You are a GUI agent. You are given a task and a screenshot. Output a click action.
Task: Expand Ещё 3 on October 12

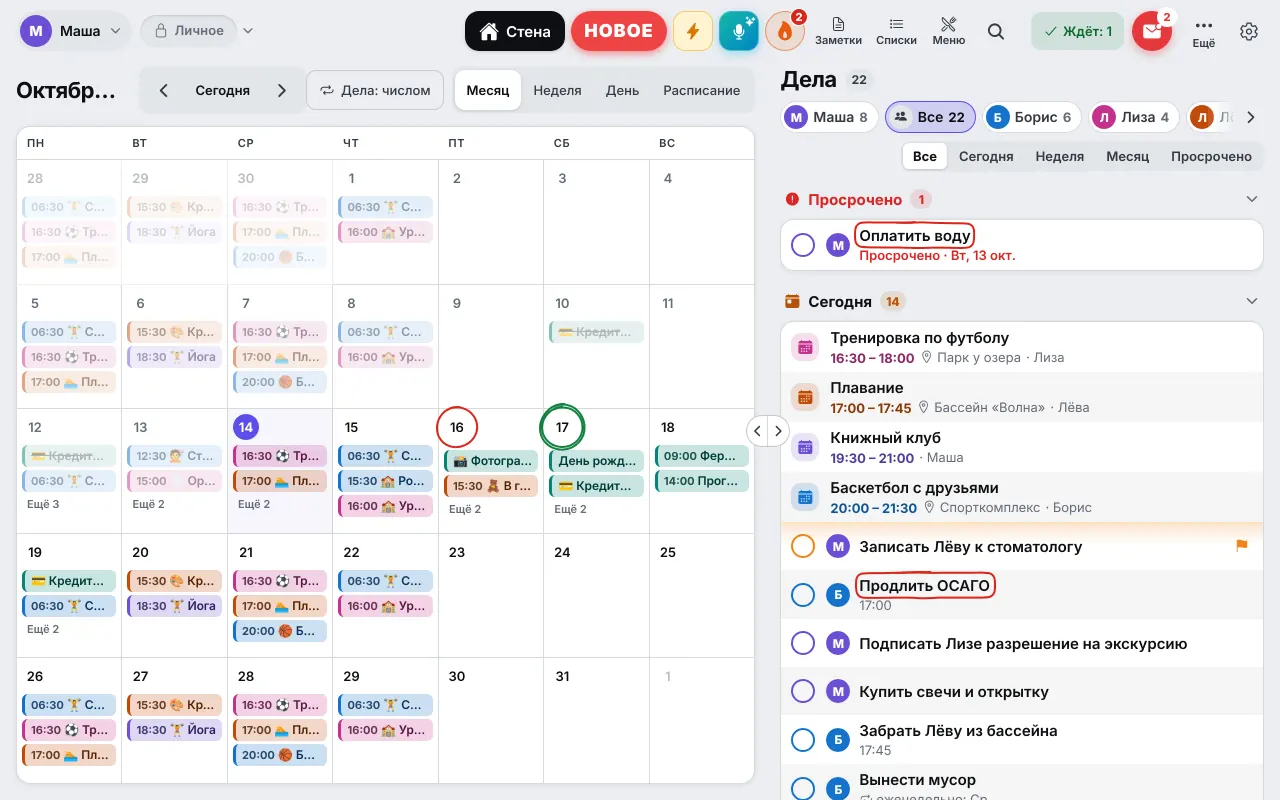coord(43,504)
